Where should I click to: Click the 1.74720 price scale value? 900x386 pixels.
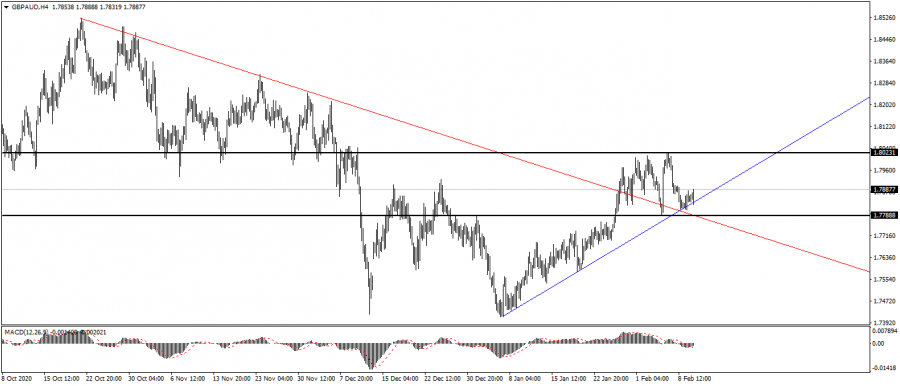click(885, 302)
